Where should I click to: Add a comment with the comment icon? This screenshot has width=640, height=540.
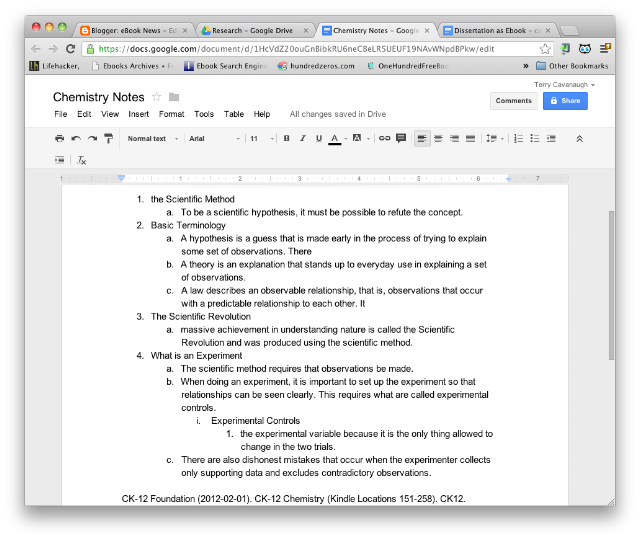pos(401,138)
